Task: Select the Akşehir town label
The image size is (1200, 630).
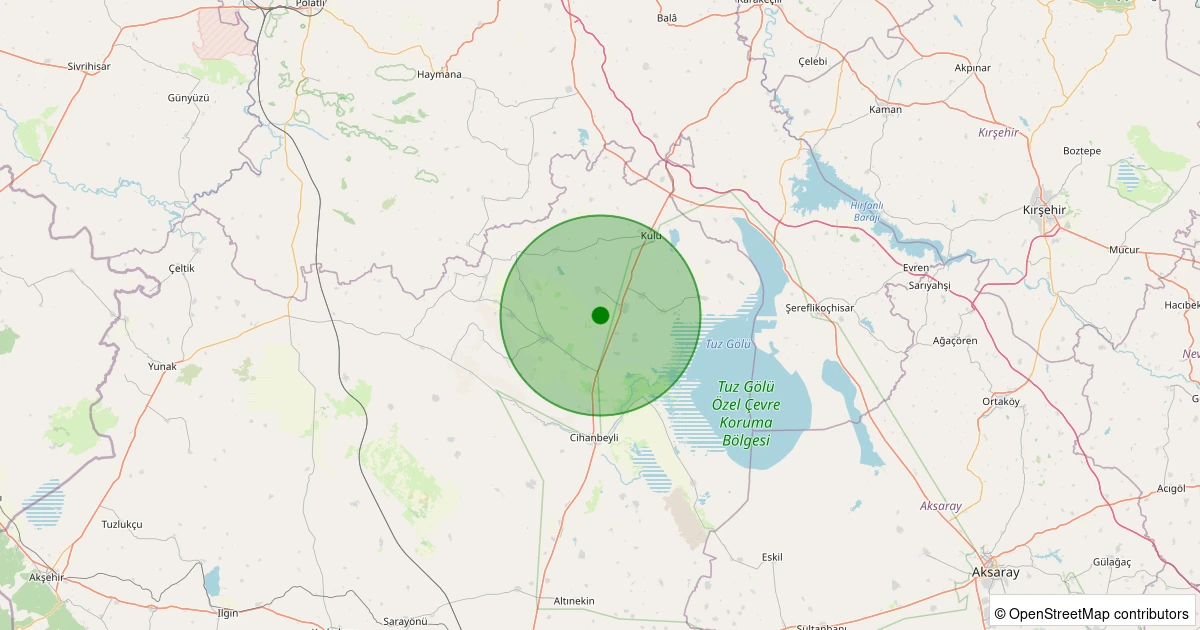Action: pyautogui.click(x=46, y=578)
